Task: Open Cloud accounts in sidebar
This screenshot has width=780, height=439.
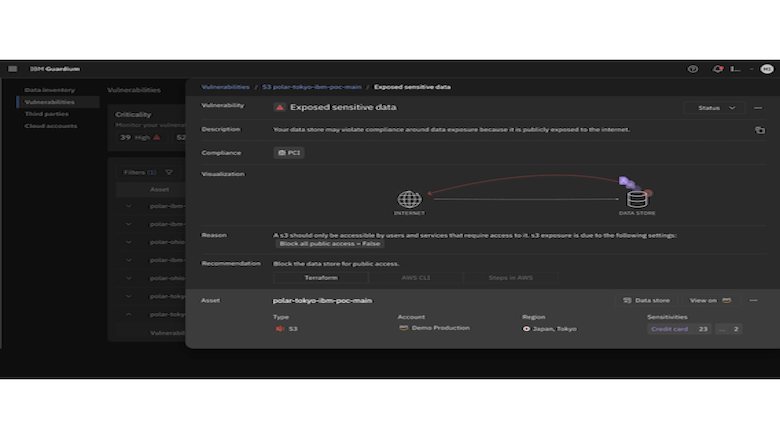Action: click(x=51, y=126)
